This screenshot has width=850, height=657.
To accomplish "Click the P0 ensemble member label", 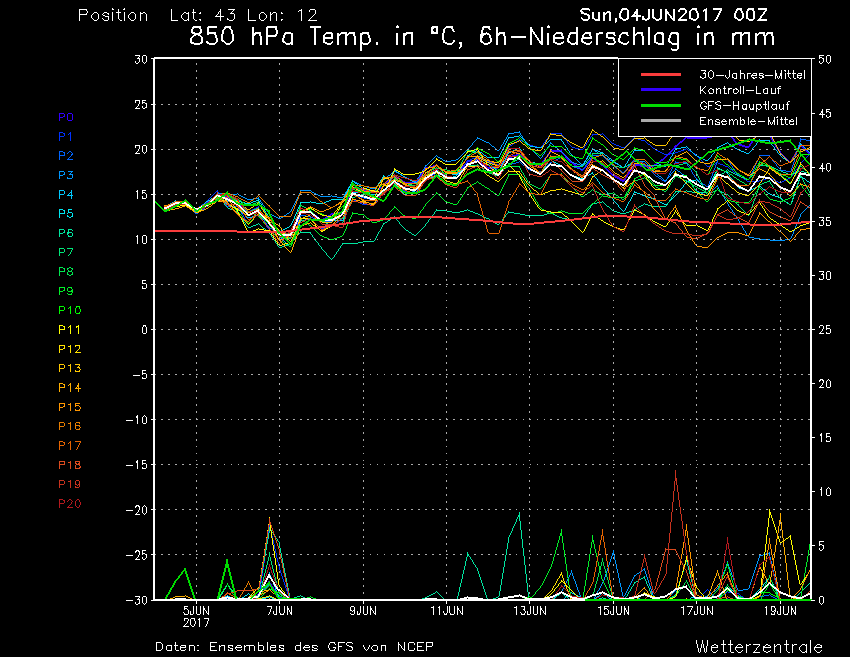I will tap(66, 117).
